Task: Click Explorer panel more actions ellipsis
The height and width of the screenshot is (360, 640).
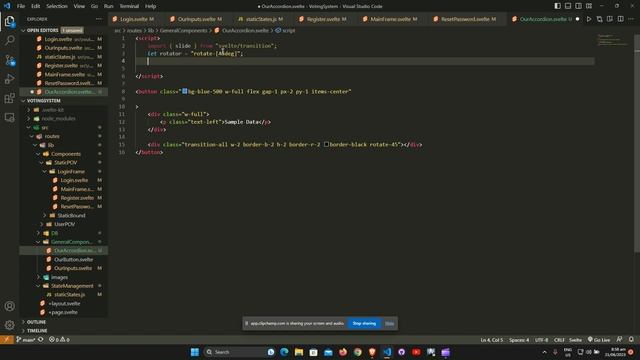Action: pos(99,19)
